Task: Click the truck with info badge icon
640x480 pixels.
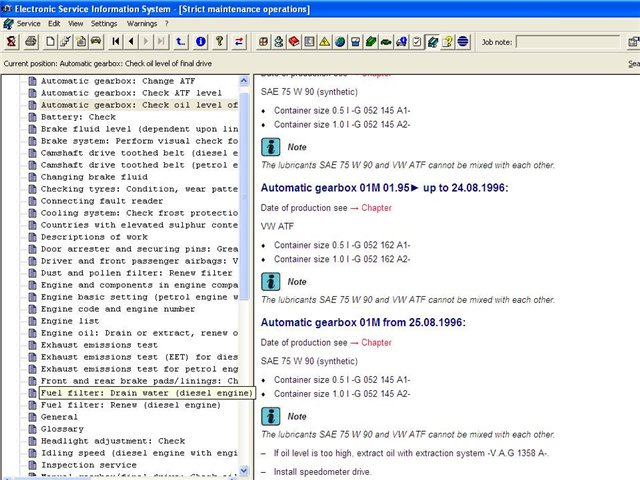Action: [x=401, y=42]
